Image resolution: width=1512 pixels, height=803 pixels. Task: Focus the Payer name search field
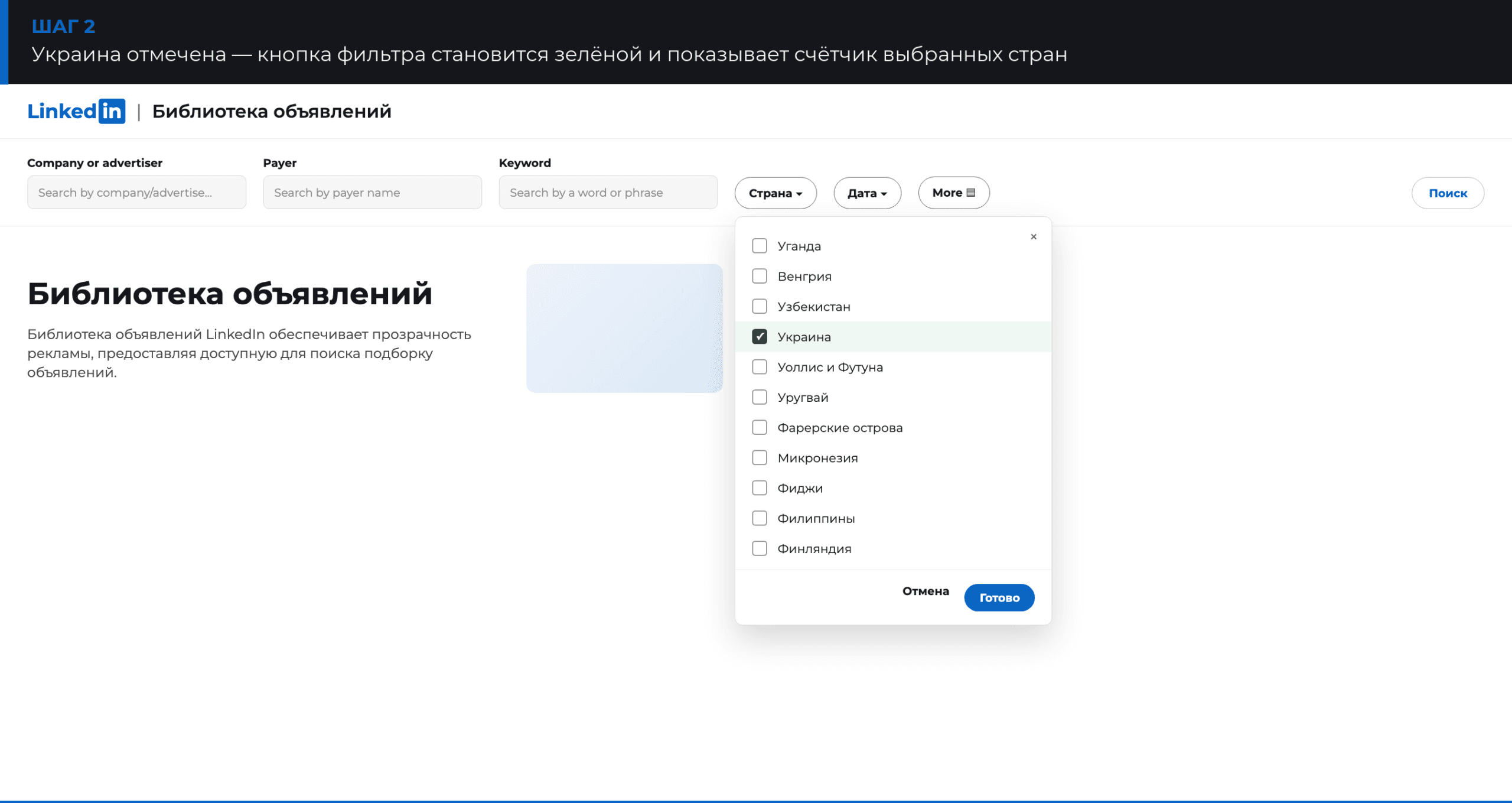tap(372, 192)
